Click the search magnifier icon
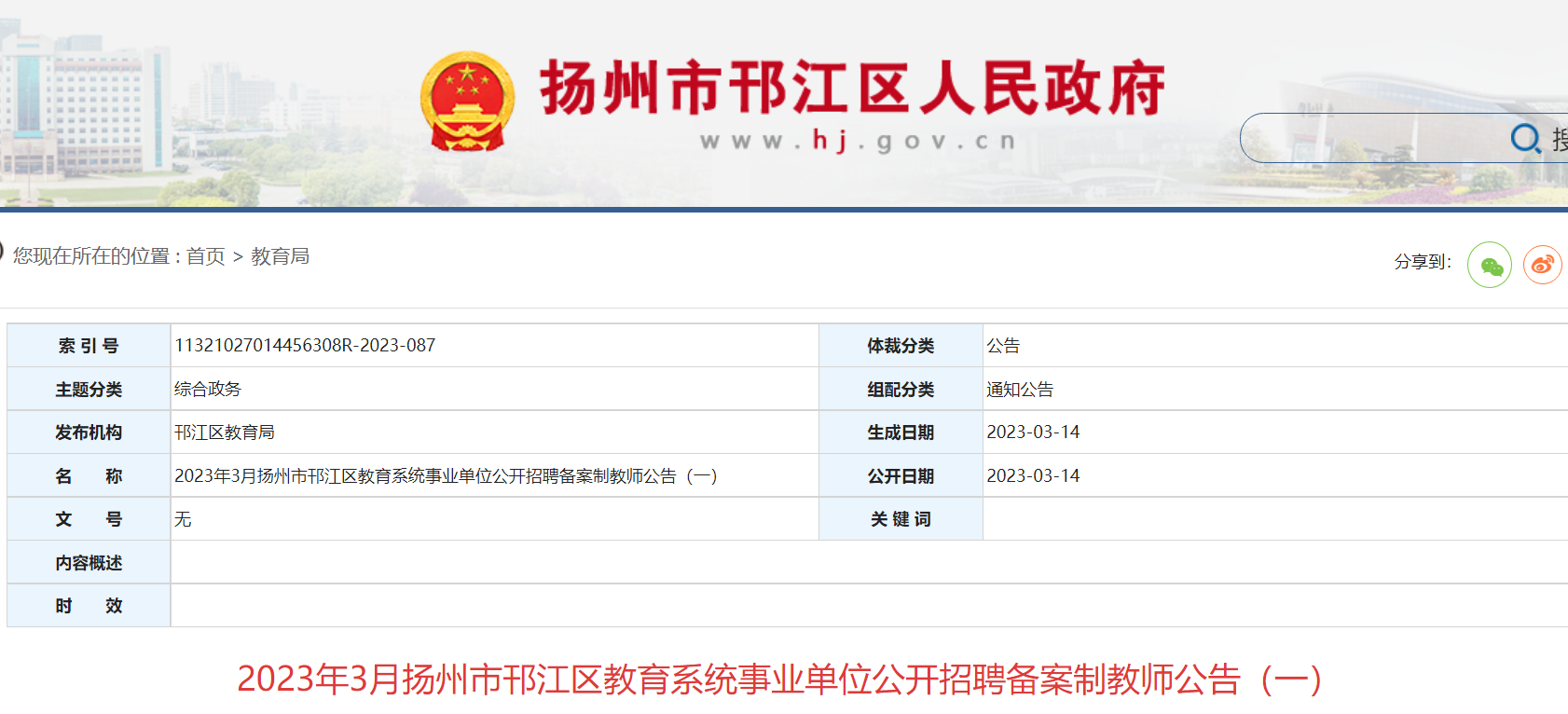 pos(1525,139)
